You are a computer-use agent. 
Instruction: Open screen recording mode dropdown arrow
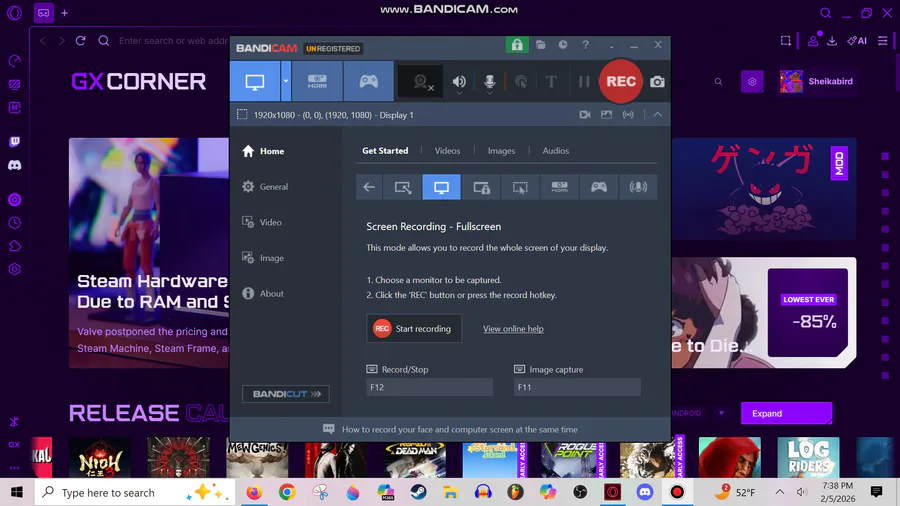click(x=286, y=81)
